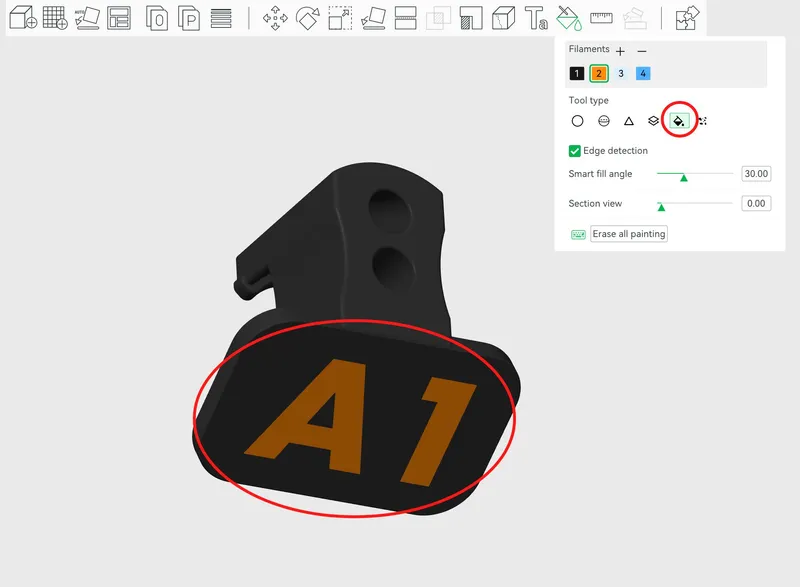
Task: Choose the circle brush tool type
Action: (577, 121)
